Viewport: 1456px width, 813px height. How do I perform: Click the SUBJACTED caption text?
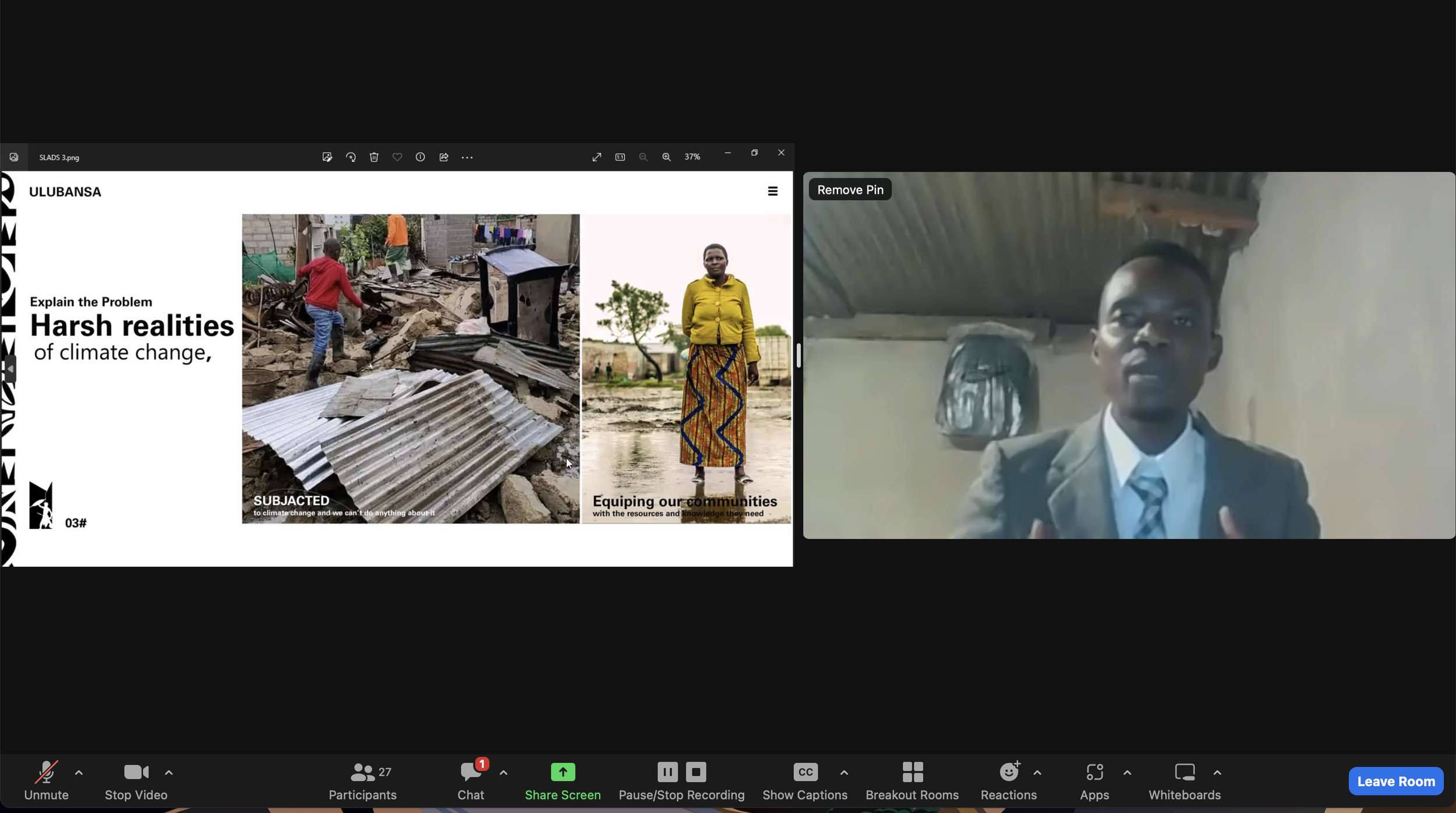[291, 500]
